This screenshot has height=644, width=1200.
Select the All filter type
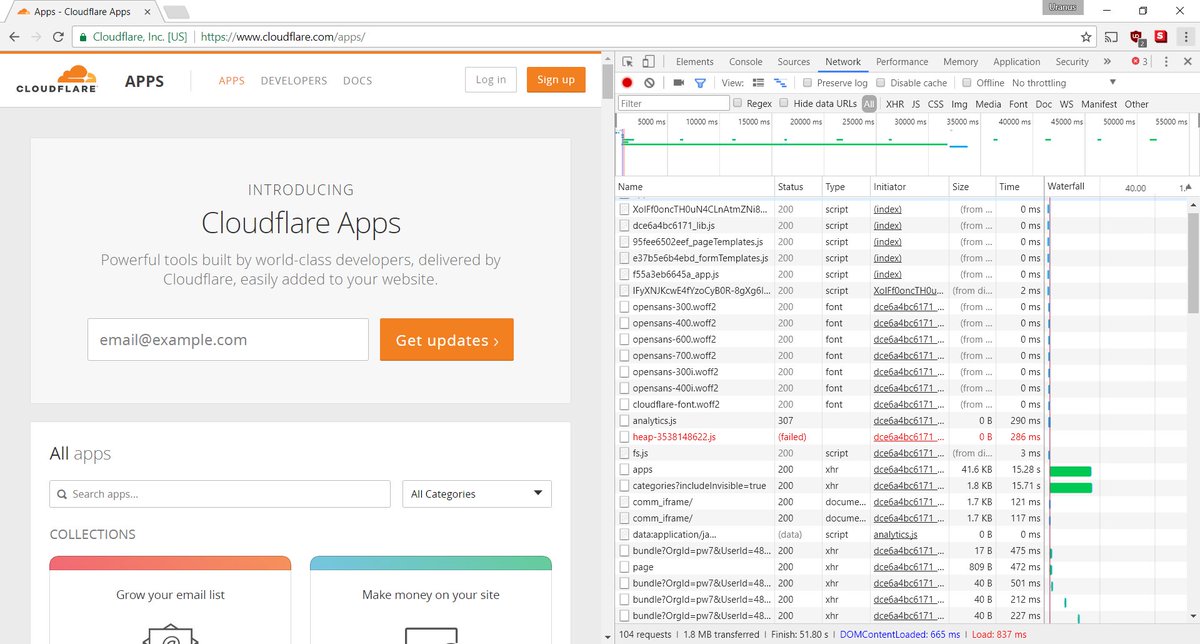click(x=869, y=104)
